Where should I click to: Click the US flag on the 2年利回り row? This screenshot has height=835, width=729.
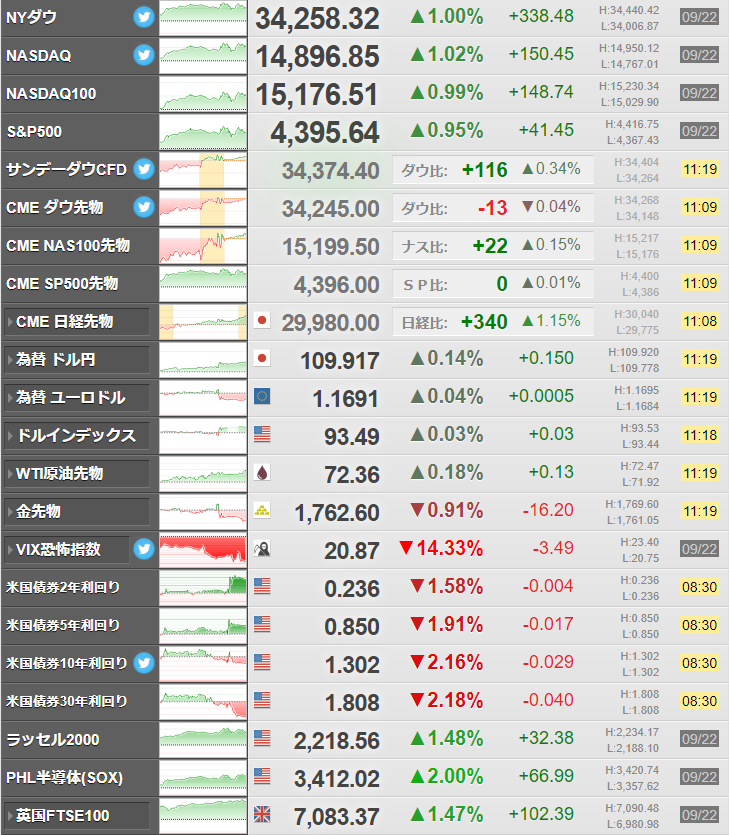pos(261,586)
